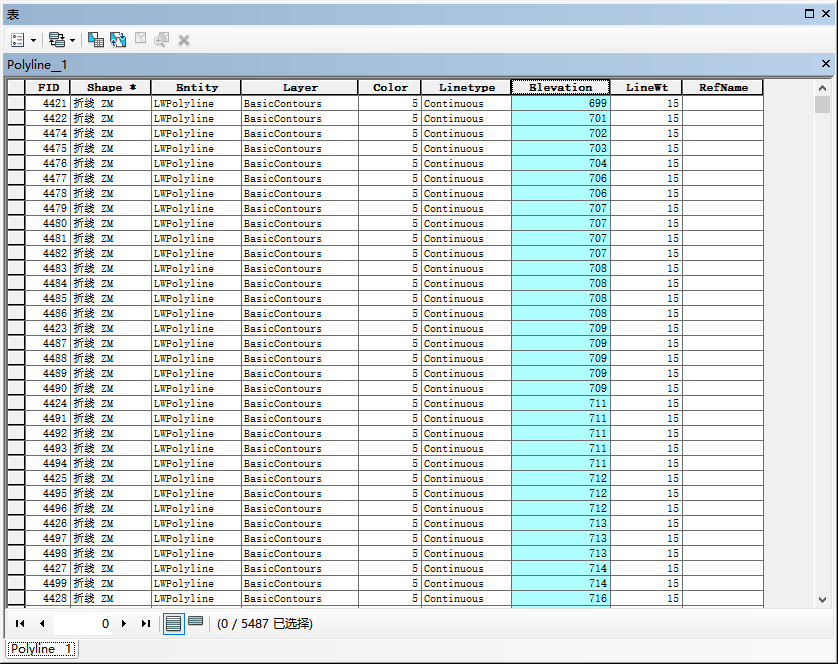Select the Linetype column header
Viewport: 838px width, 664px height.
pyautogui.click(x=467, y=88)
